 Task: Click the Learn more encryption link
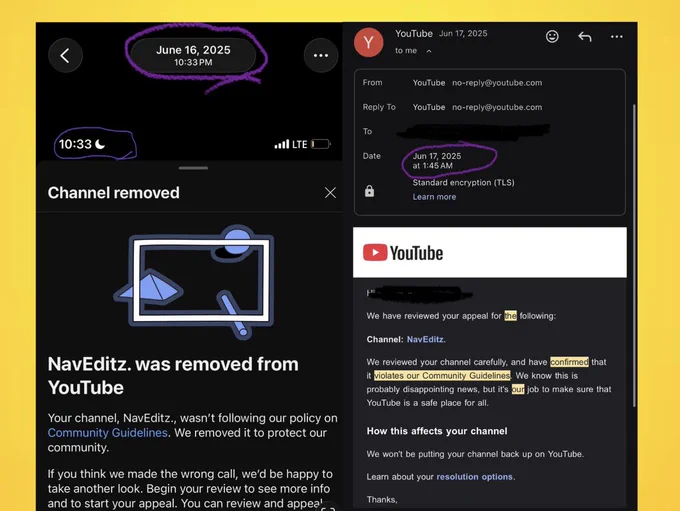(434, 197)
